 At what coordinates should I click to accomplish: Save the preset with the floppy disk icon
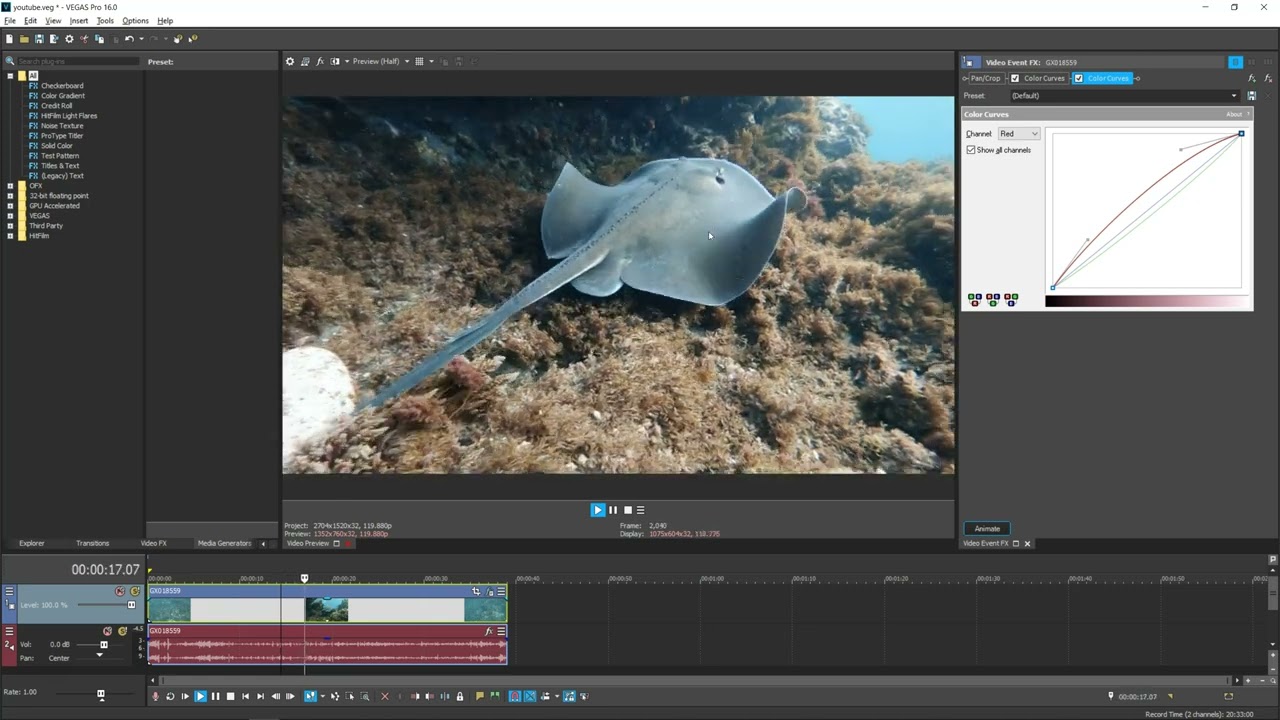1251,96
